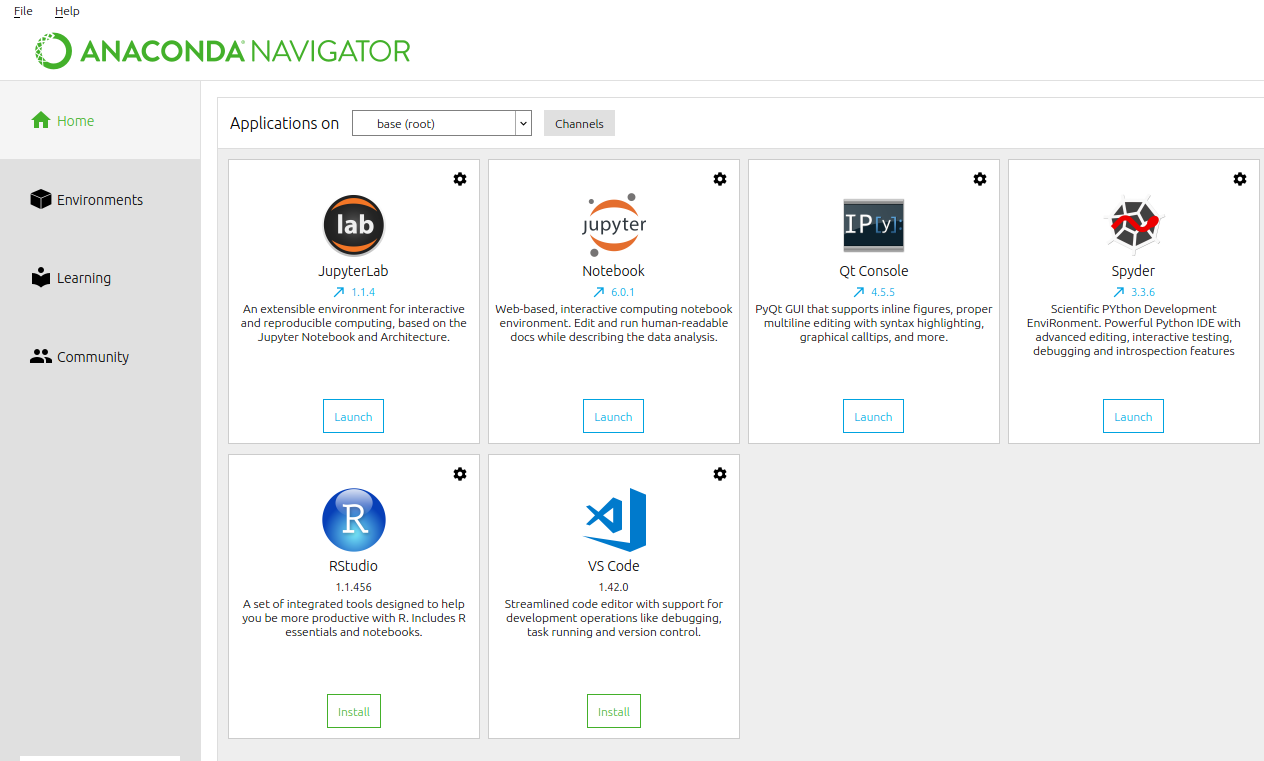Click the Learning book icon

click(x=41, y=277)
